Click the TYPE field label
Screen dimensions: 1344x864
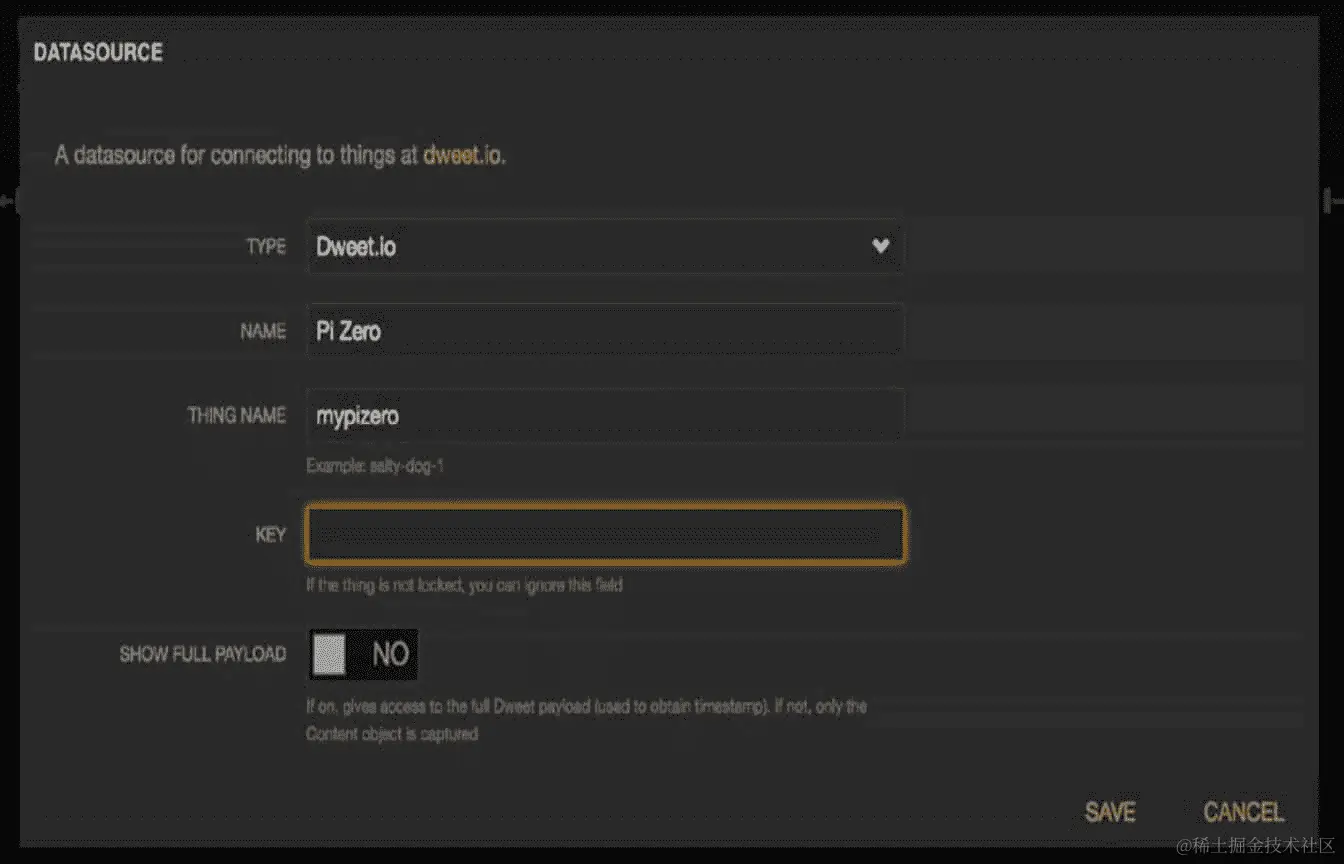266,247
